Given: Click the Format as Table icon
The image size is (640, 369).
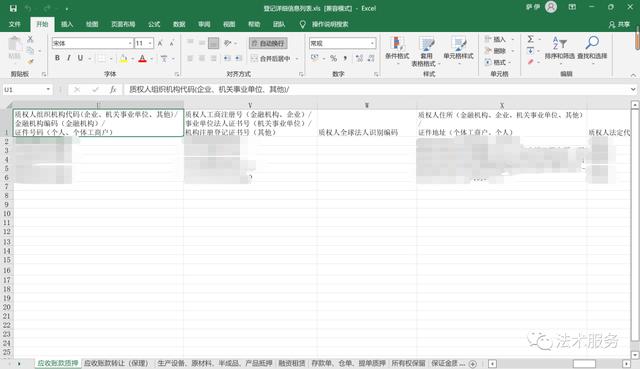Looking at the screenshot, I should (427, 44).
